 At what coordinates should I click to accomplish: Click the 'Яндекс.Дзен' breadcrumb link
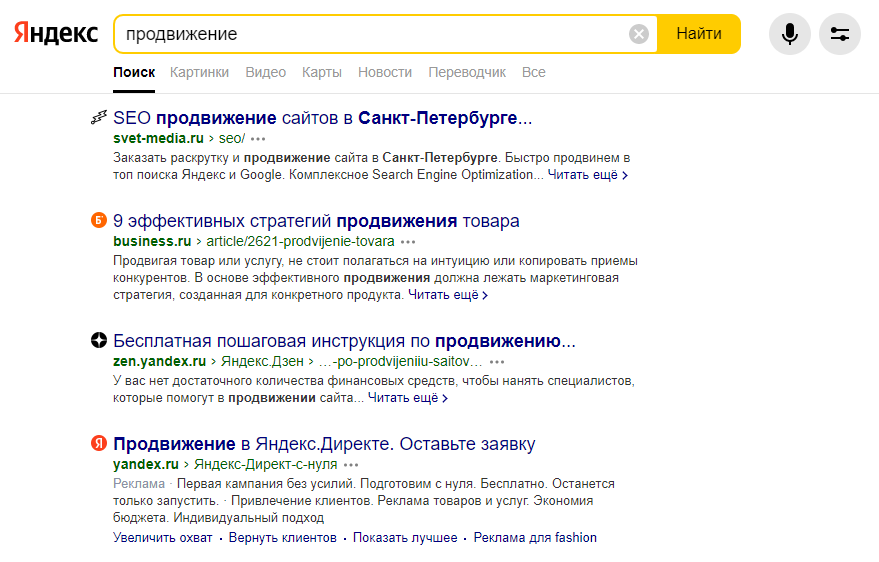[262, 361]
